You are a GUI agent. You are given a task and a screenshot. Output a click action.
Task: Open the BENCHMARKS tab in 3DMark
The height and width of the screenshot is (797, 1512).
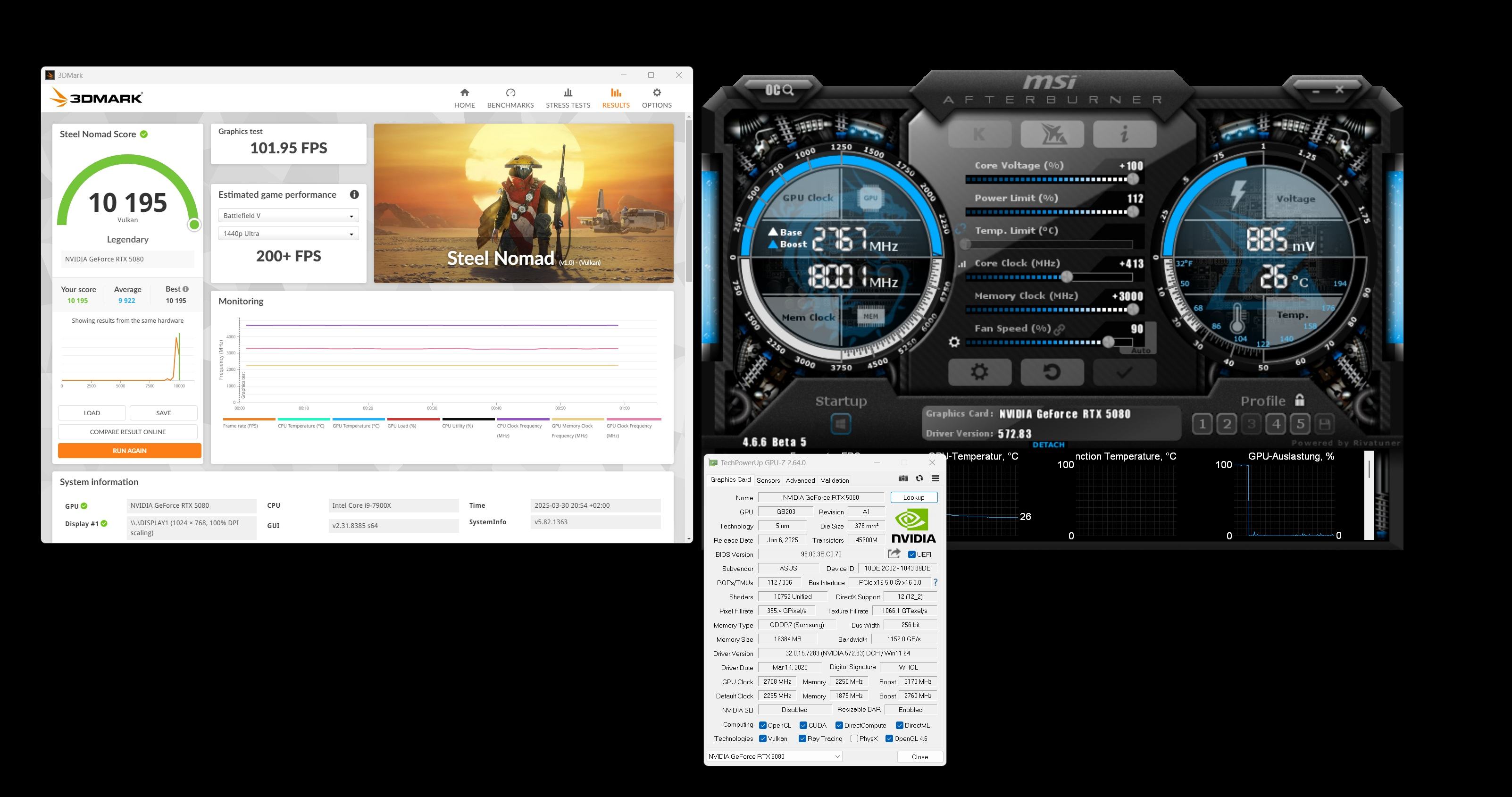510,98
